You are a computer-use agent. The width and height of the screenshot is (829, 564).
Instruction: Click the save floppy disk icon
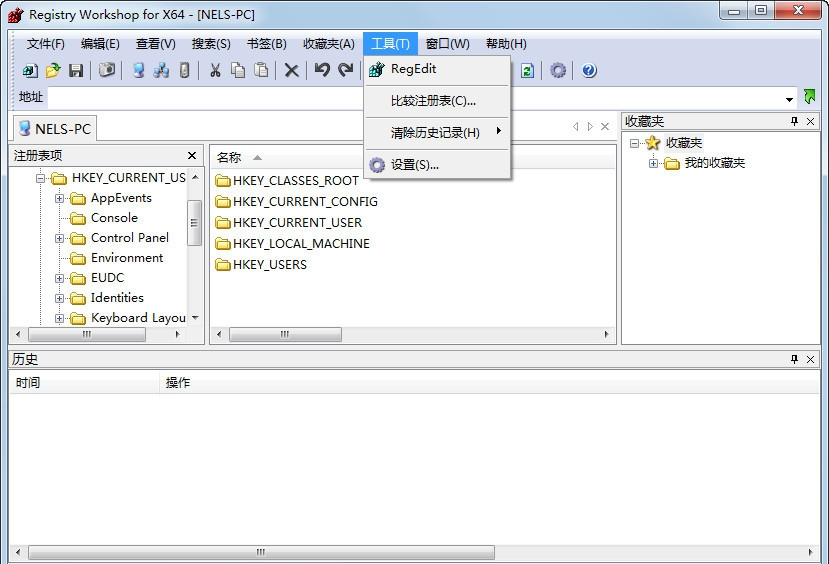point(76,70)
